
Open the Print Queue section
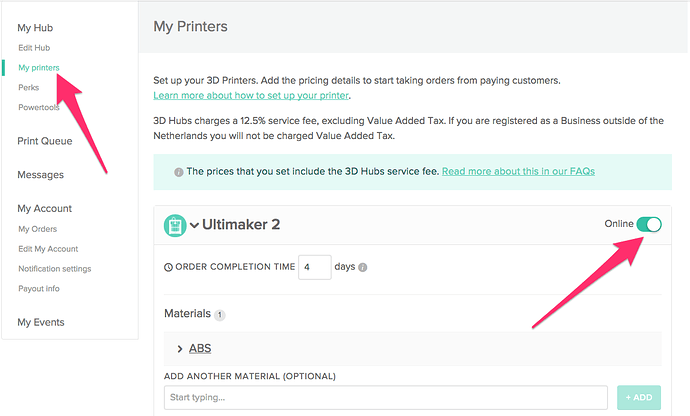coord(44,141)
